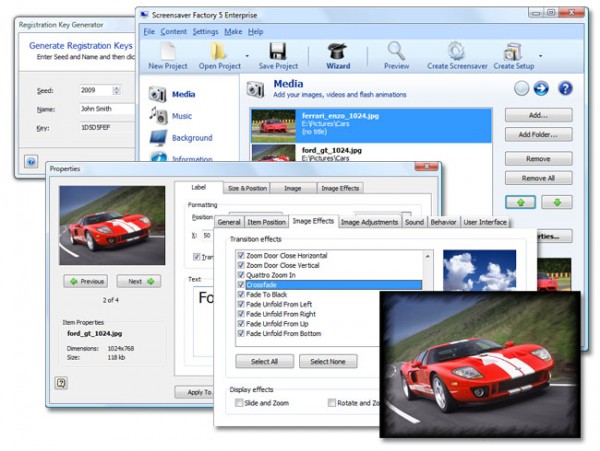Open the Image Adjustments tab

coord(369,222)
